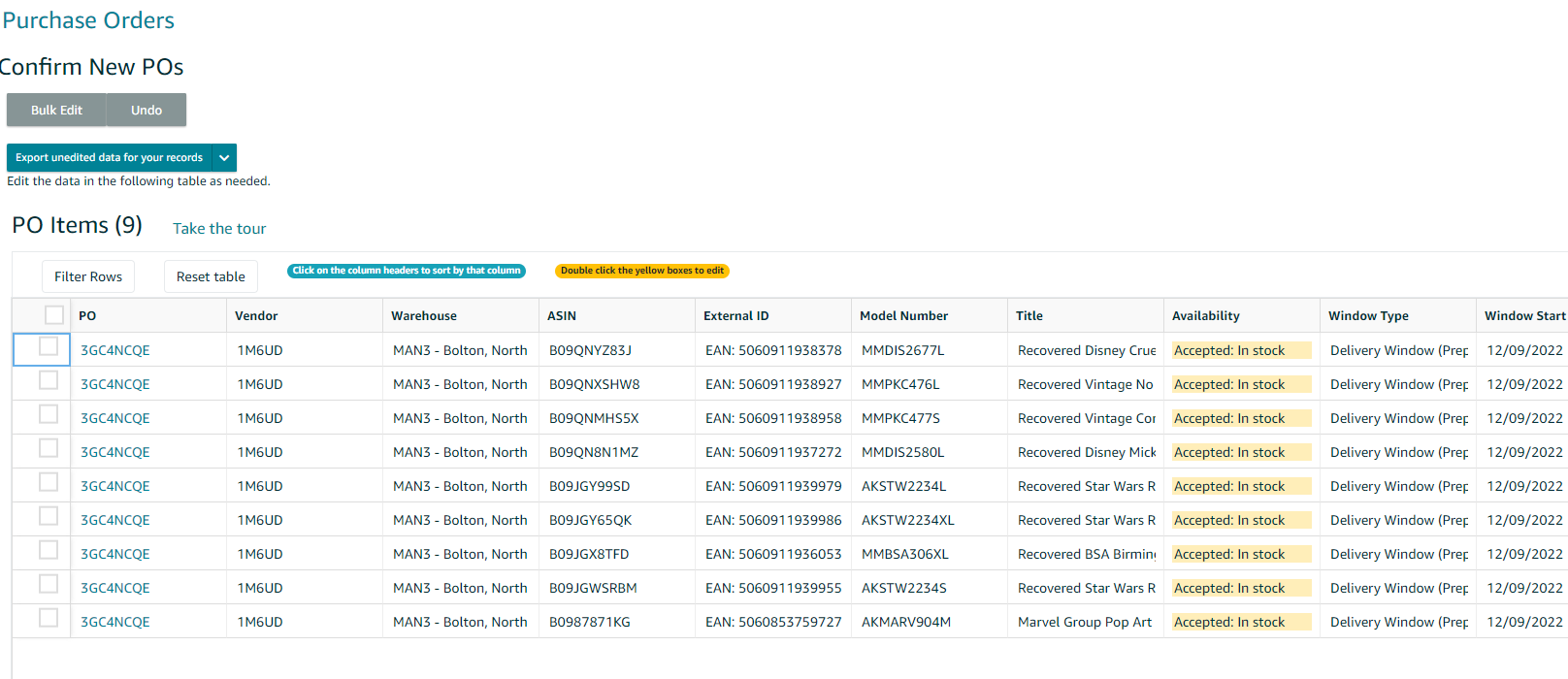The width and height of the screenshot is (1568, 679).
Task: Select Availability cell for MMBSA306XL row
Action: 1242,554
